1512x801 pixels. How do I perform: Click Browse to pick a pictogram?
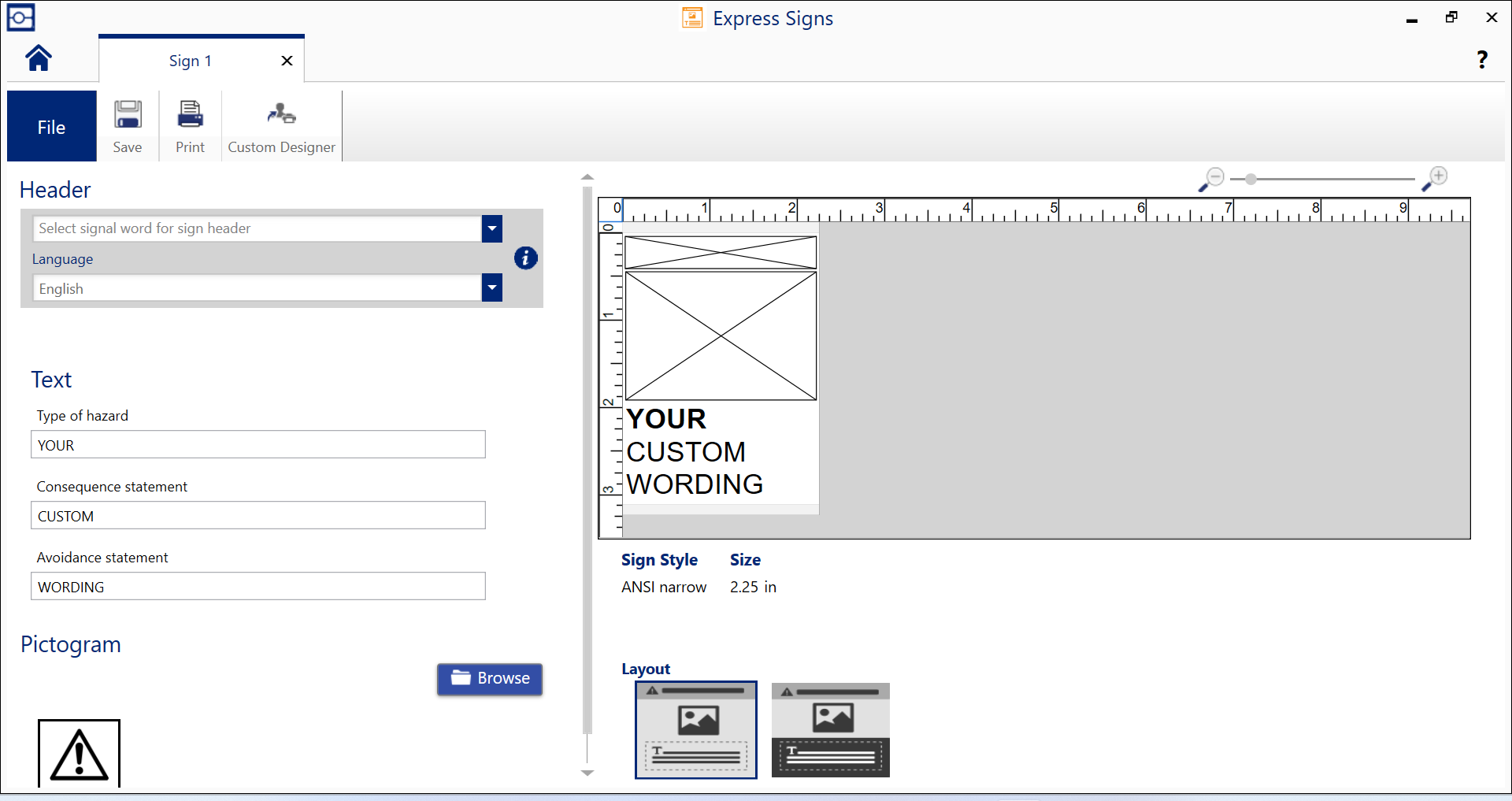pos(490,678)
